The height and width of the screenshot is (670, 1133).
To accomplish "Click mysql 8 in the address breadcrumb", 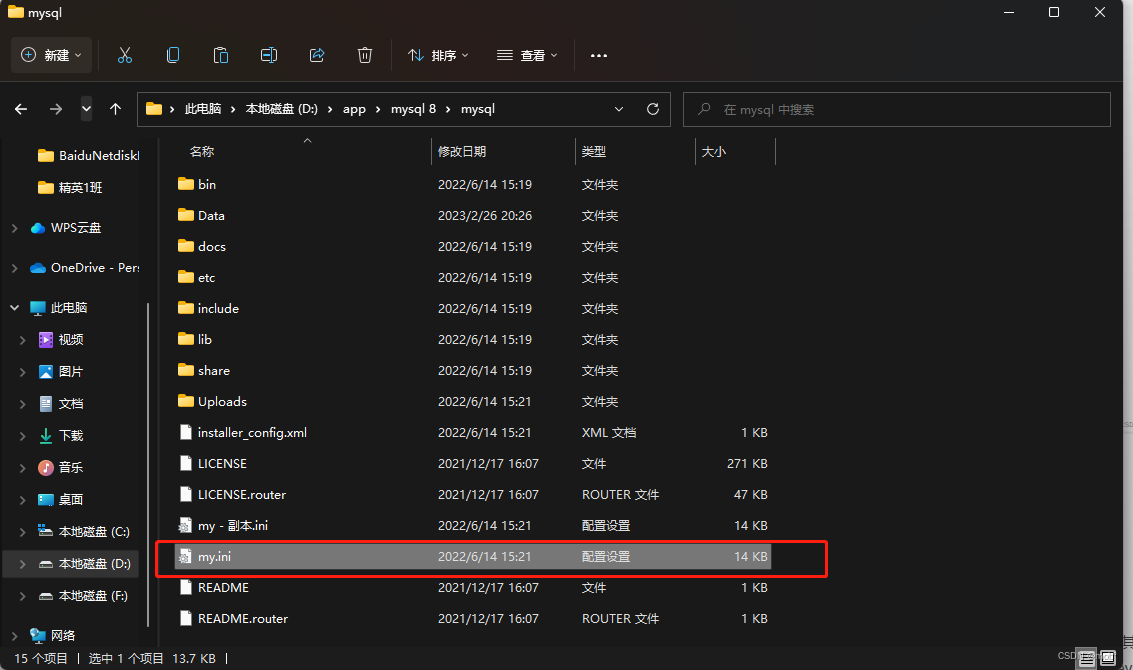I will tap(413, 109).
